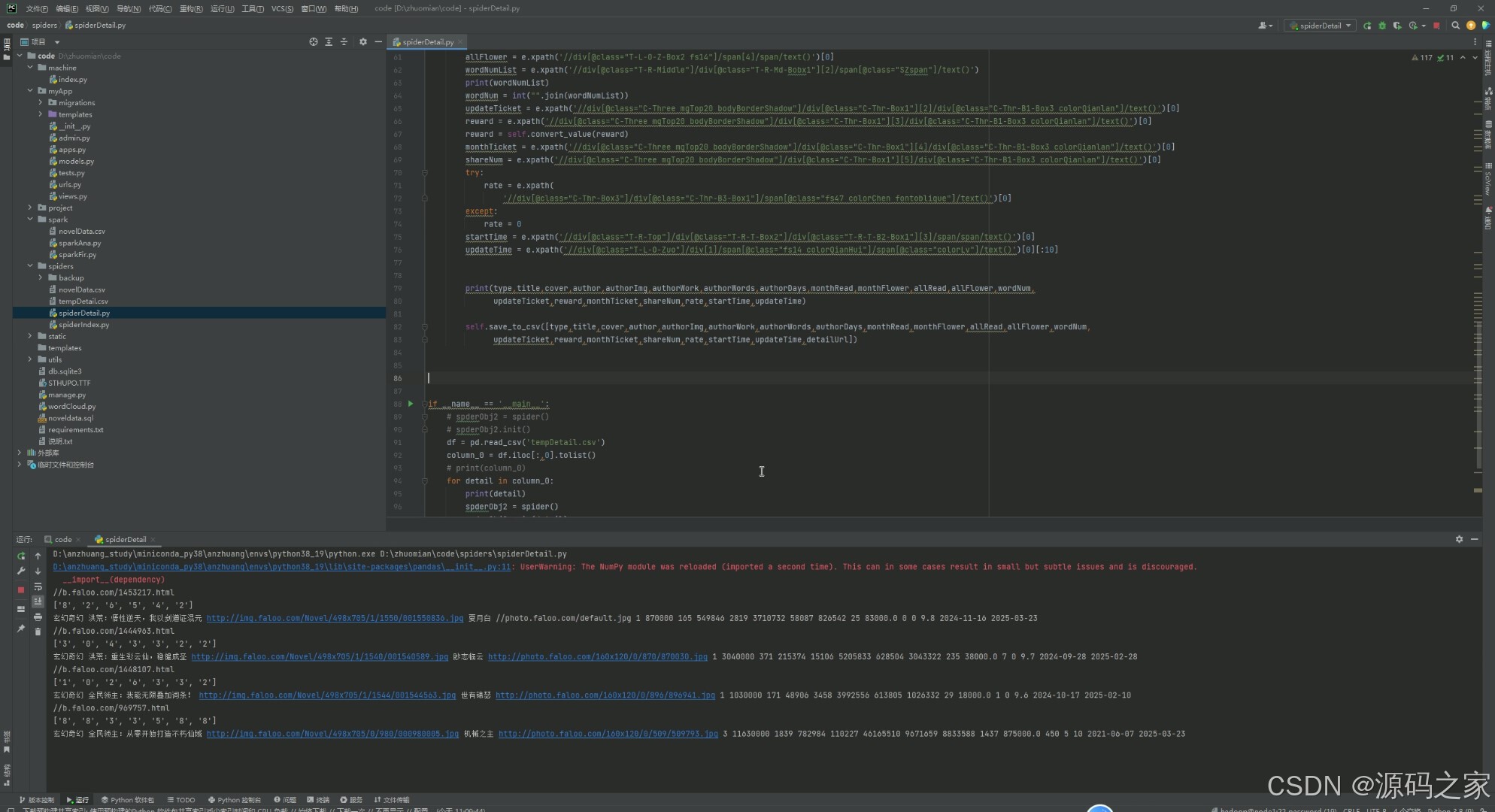Image resolution: width=1495 pixels, height=812 pixels.
Task: Open spiderIndex.py in the project tree
Action: pyautogui.click(x=83, y=325)
